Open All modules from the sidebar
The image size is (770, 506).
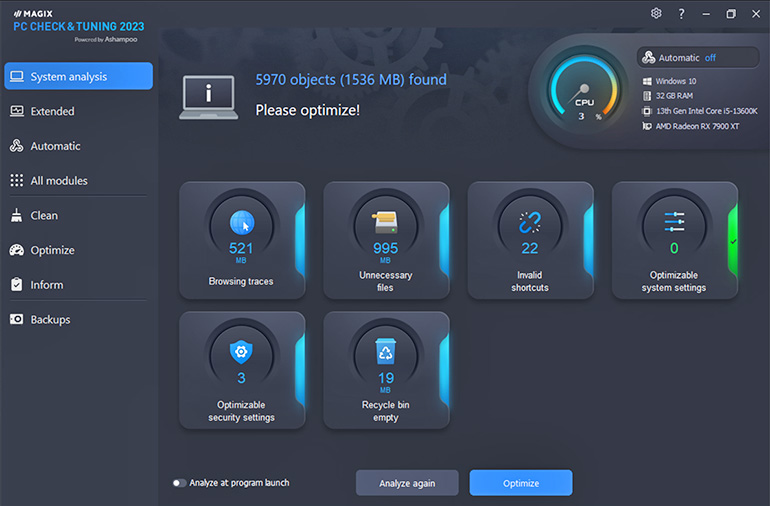coord(79,180)
